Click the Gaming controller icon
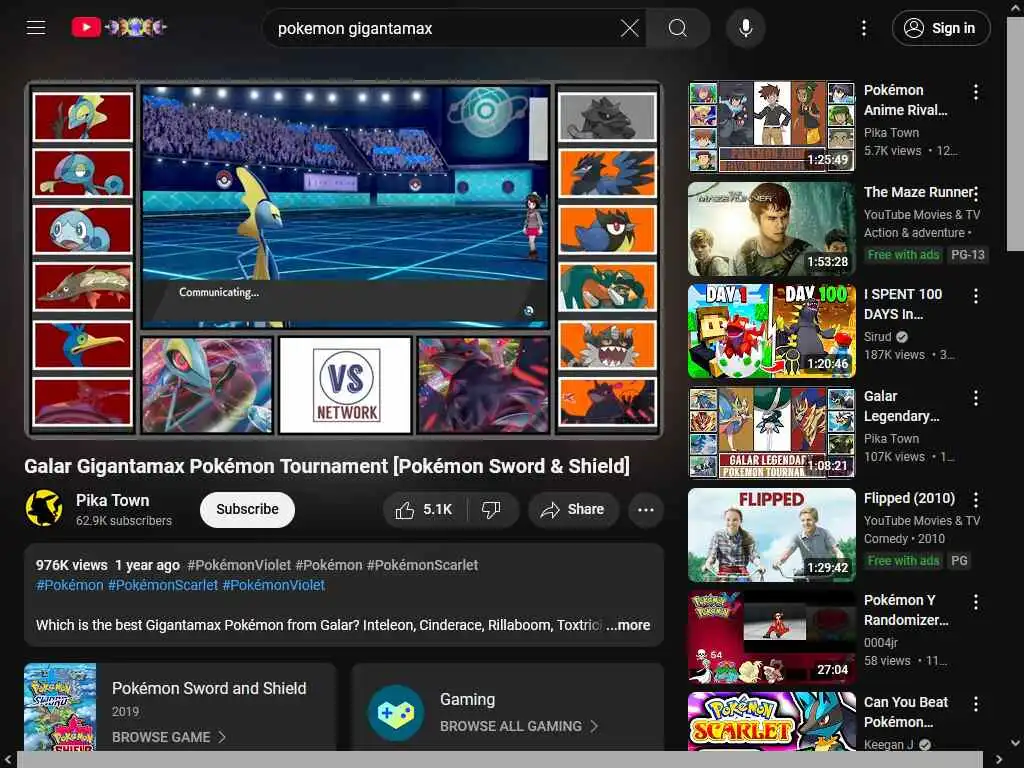The height and width of the screenshot is (768, 1024). pyautogui.click(x=396, y=712)
